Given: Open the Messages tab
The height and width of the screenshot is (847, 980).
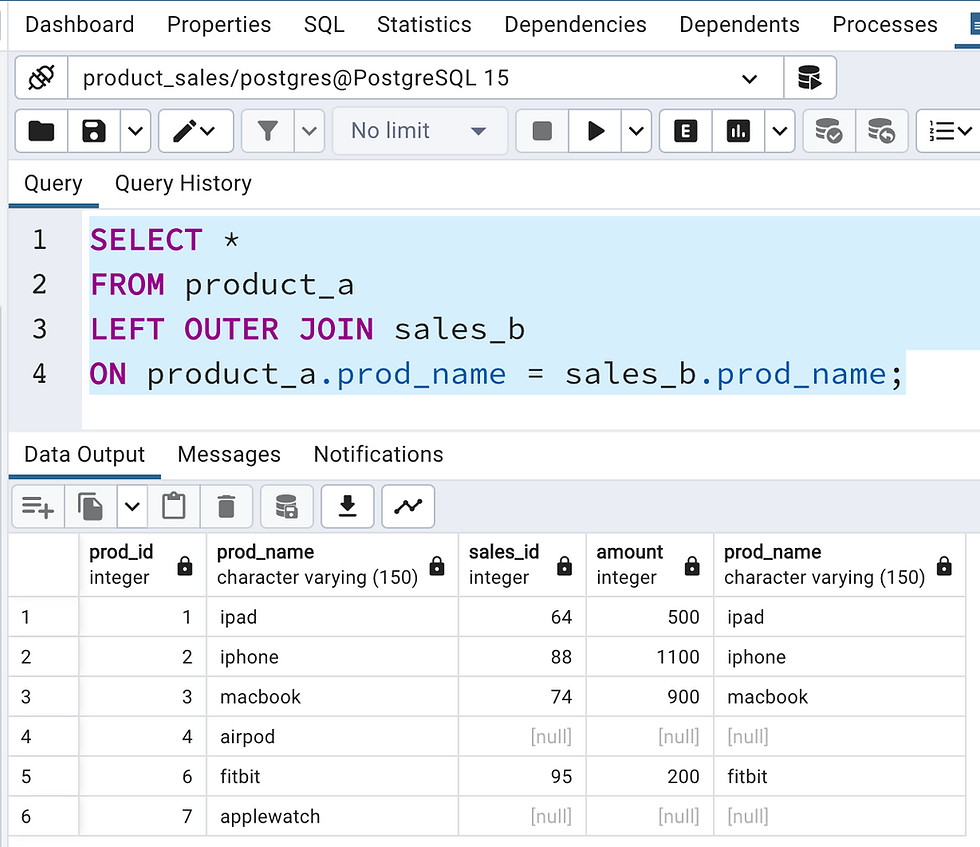Looking at the screenshot, I should click(229, 454).
